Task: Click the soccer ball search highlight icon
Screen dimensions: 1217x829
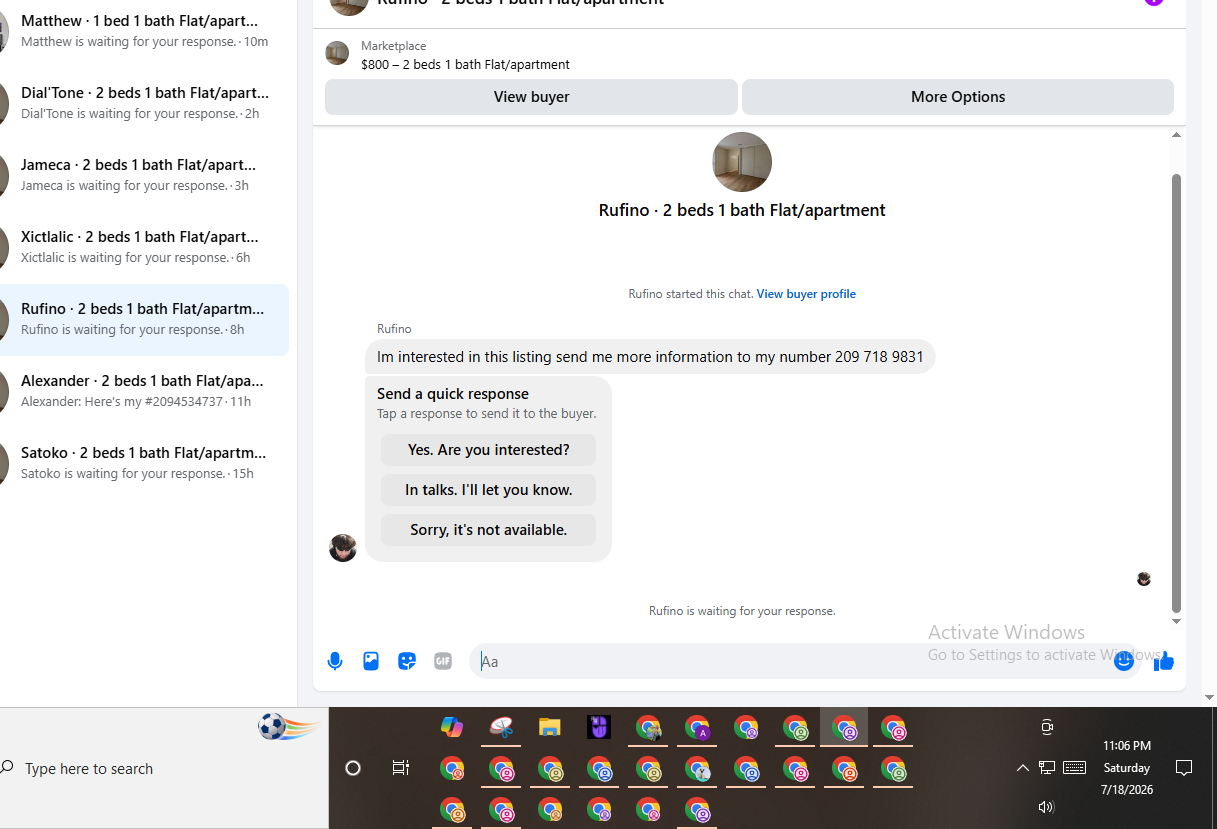Action: point(287,727)
